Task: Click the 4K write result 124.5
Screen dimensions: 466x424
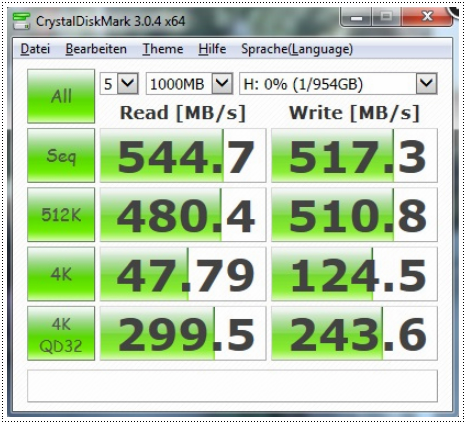Action: [x=354, y=274]
